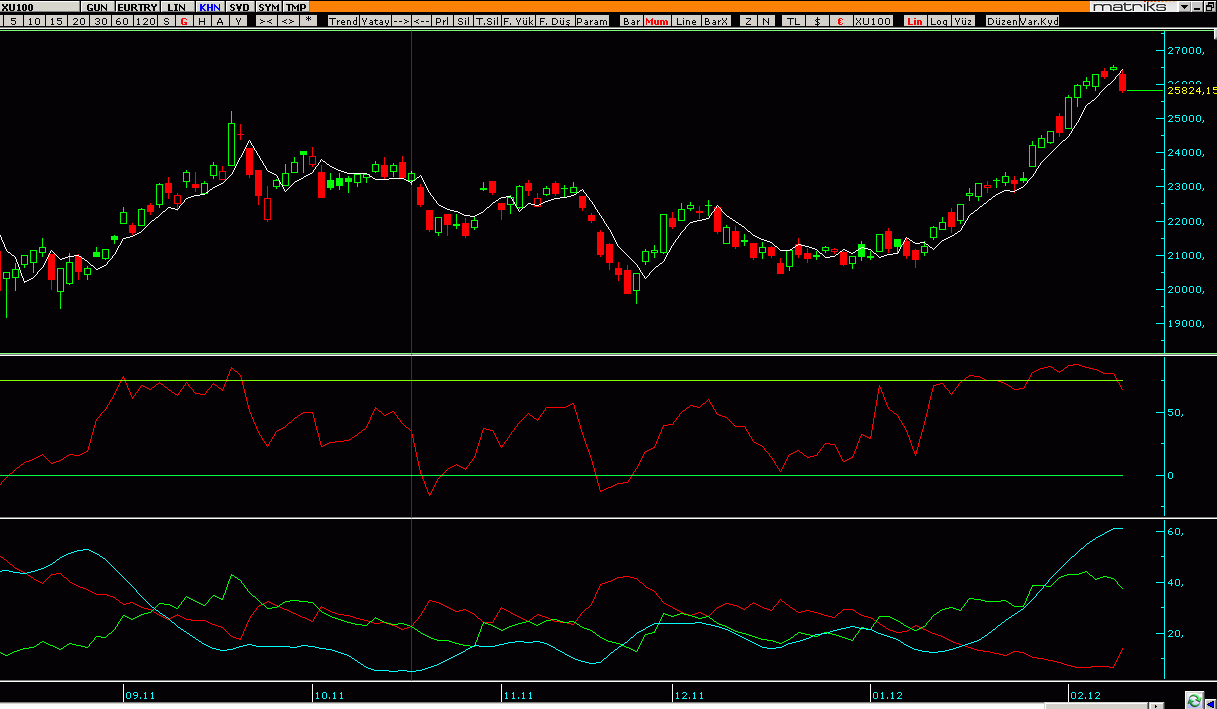Select the SYM tab
The image size is (1217, 709).
point(269,7)
